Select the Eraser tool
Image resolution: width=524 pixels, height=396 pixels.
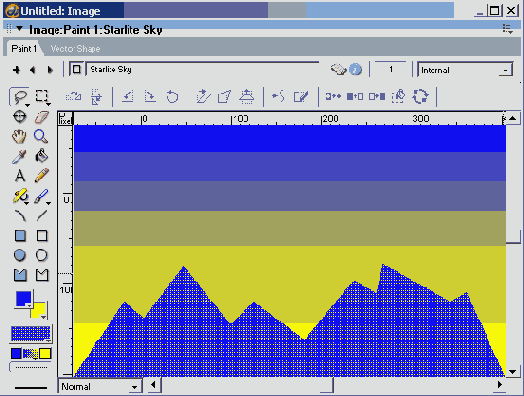point(41,117)
